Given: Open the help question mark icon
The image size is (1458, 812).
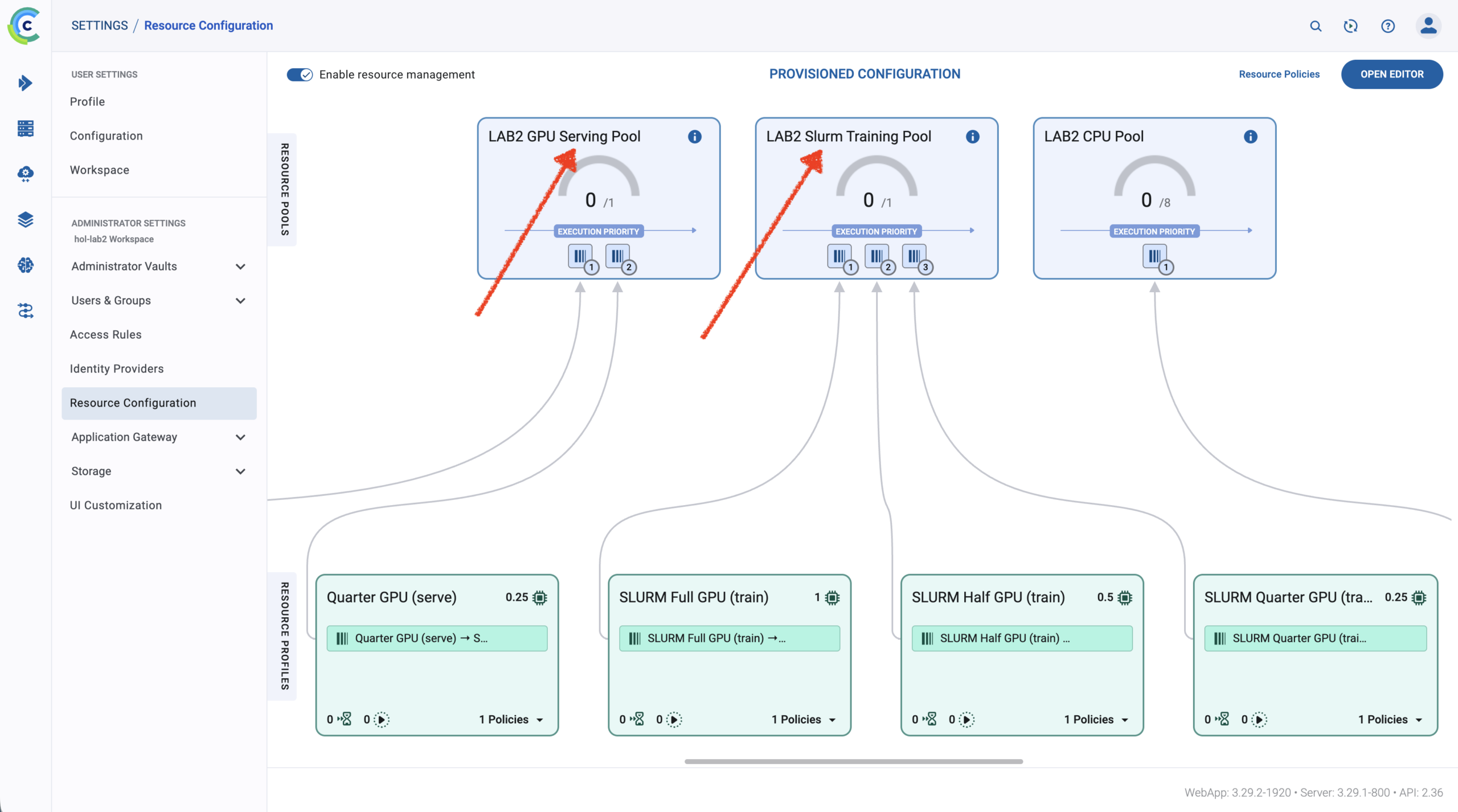Looking at the screenshot, I should click(1388, 26).
